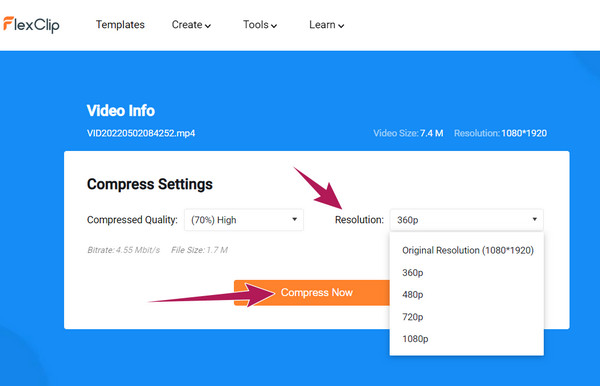
Task: Click the Resolution field label
Action: click(x=359, y=220)
